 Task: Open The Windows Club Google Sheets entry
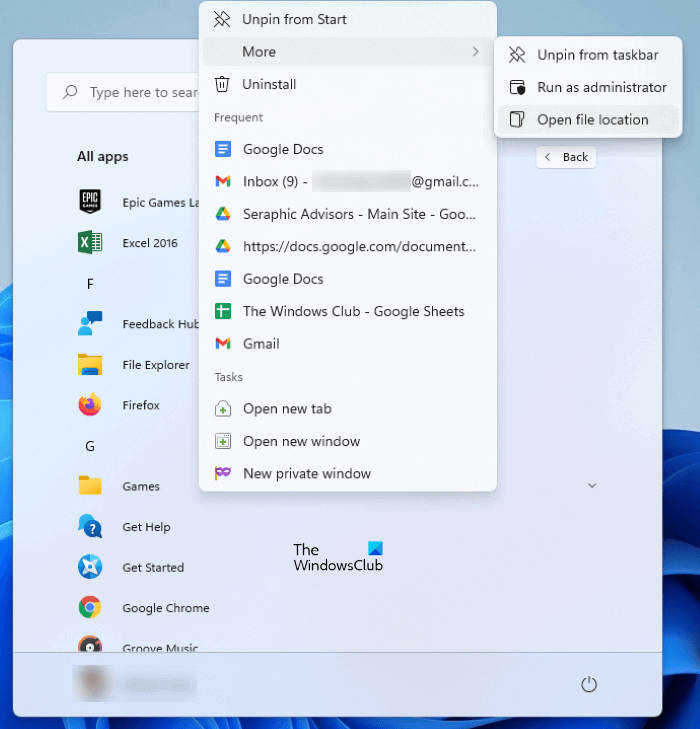point(353,311)
